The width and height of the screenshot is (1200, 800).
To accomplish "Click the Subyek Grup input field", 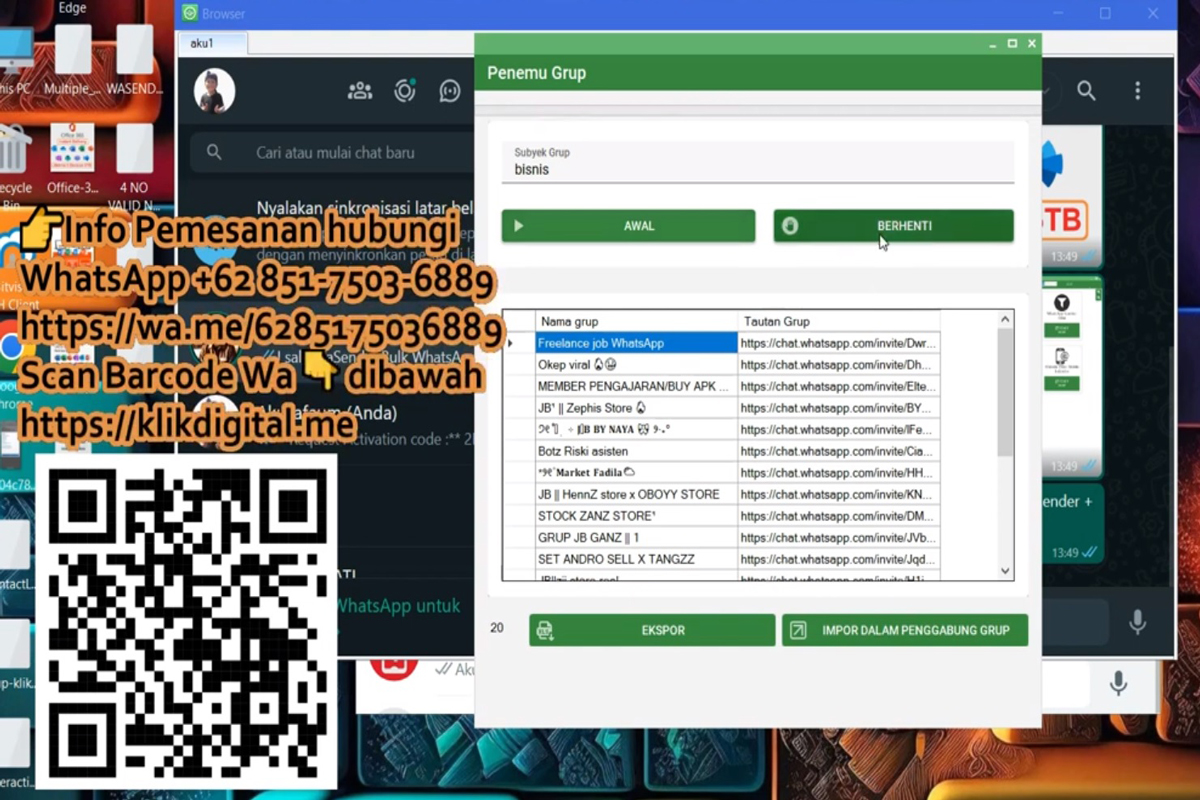I will pyautogui.click(x=758, y=163).
